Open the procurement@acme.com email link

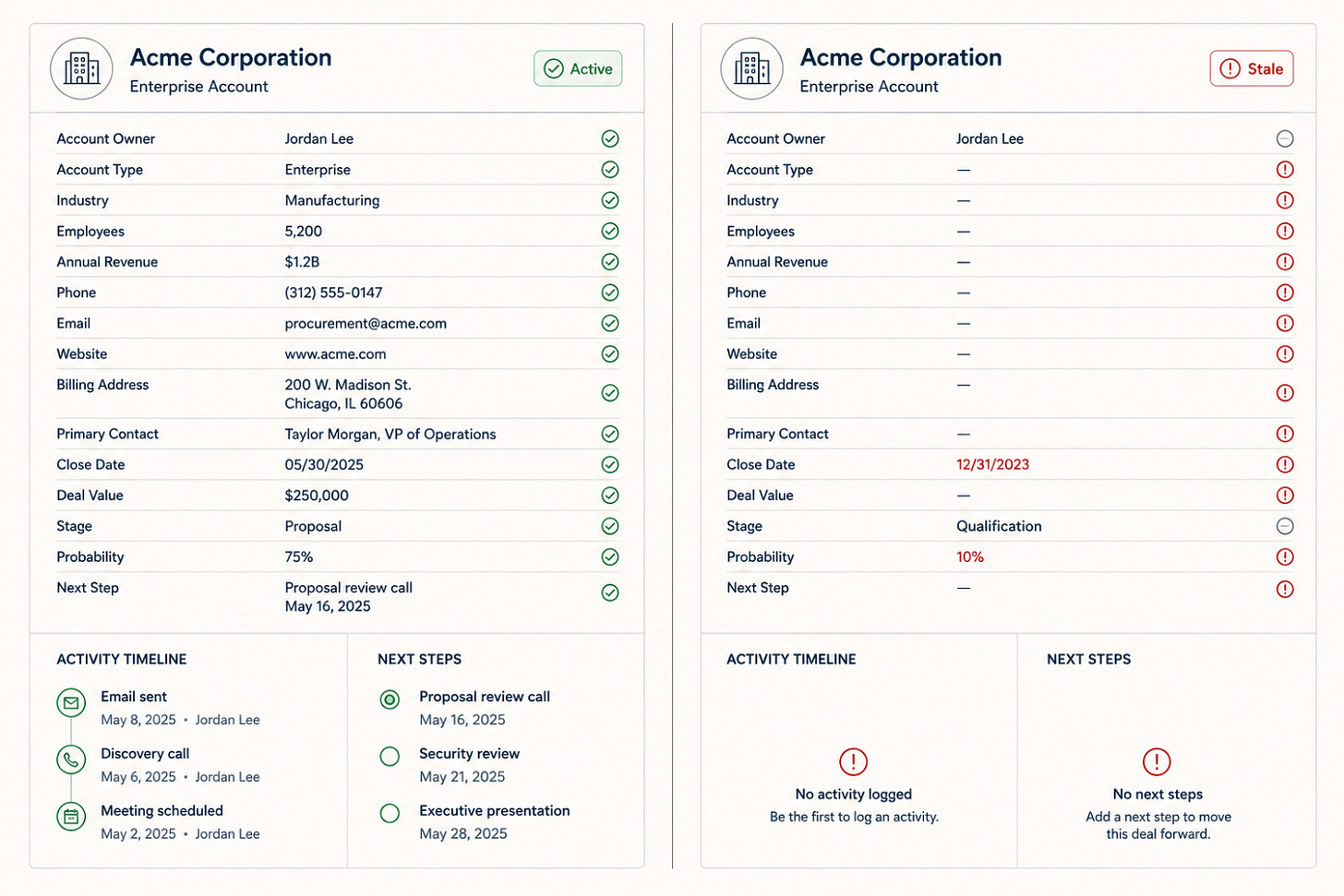366,324
